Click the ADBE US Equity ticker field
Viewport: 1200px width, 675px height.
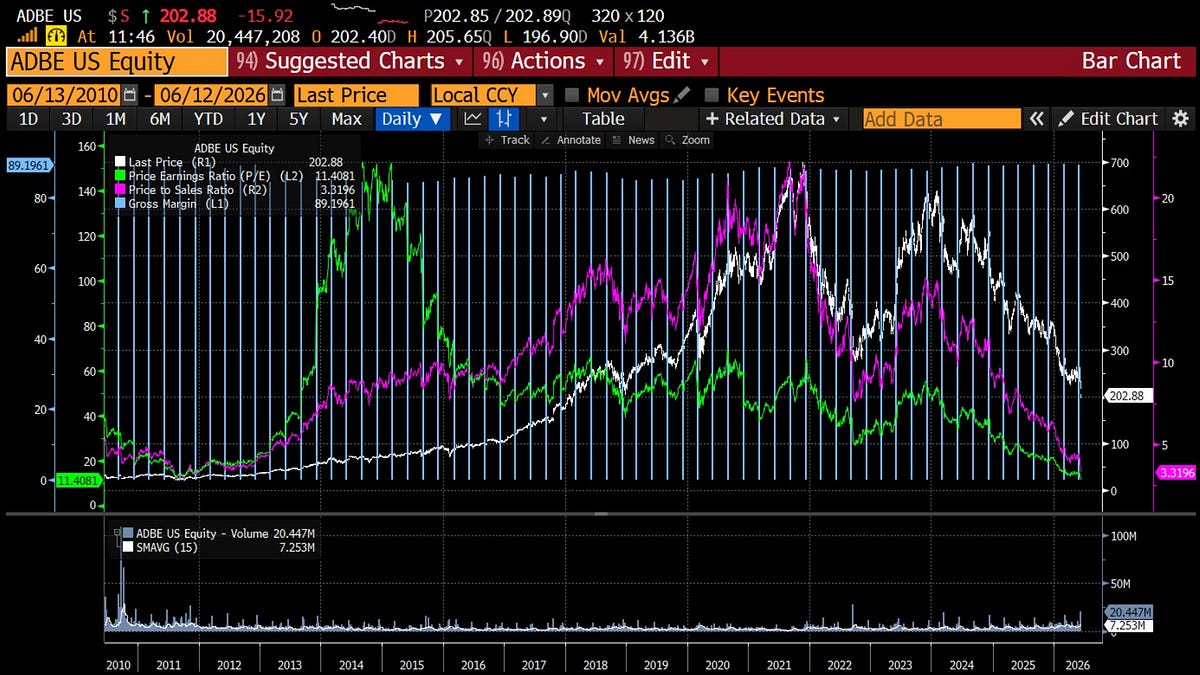[x=117, y=61]
